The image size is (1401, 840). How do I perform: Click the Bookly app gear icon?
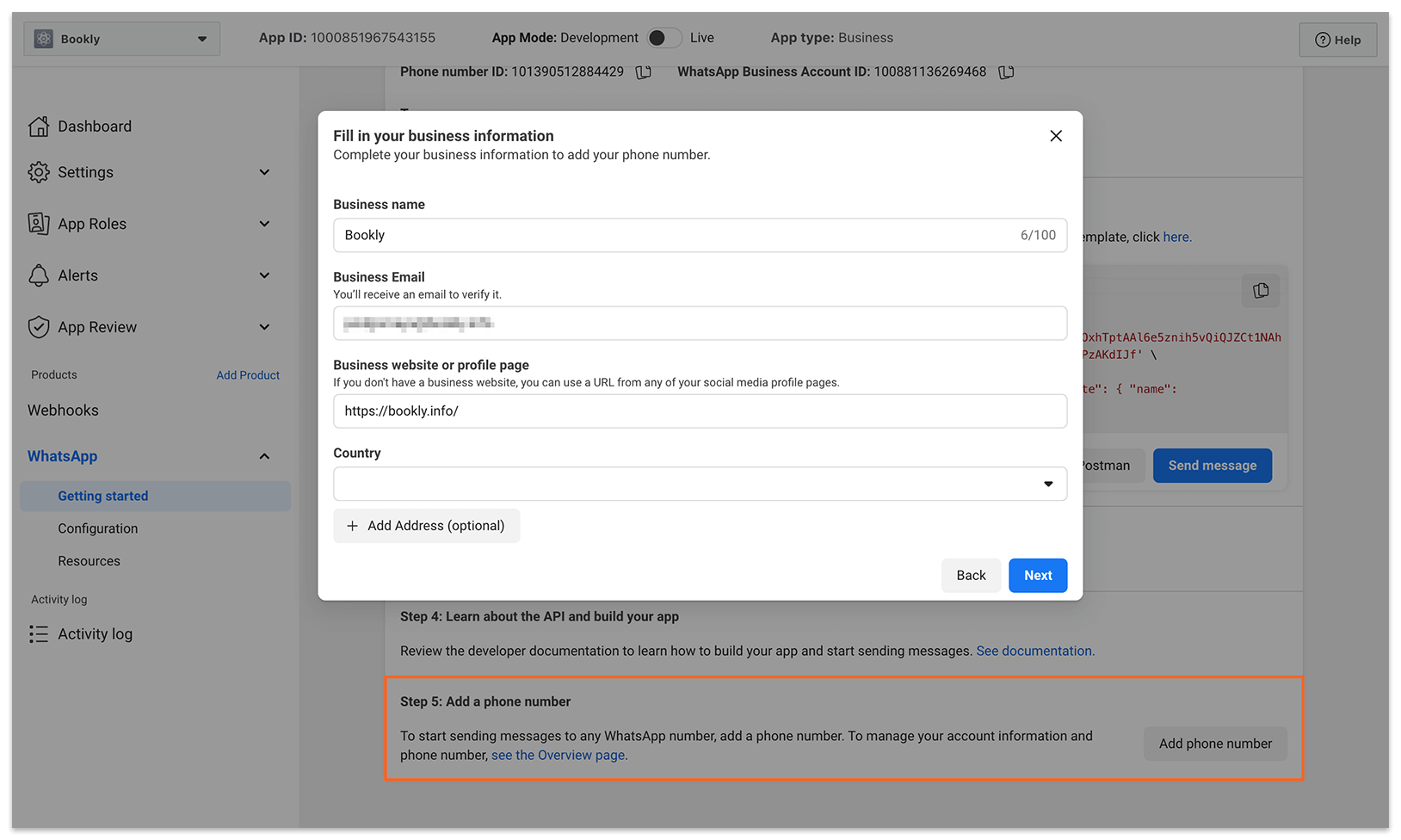pos(44,39)
